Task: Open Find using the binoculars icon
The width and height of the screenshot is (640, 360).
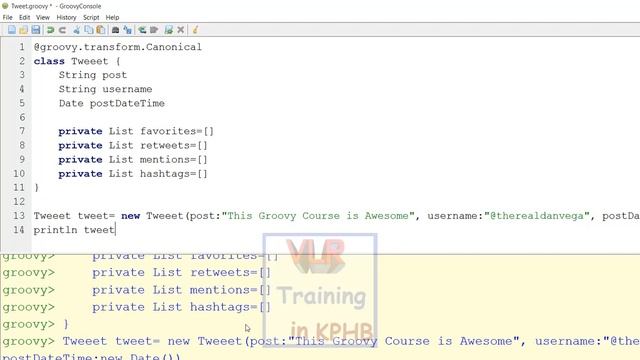Action: coord(116,30)
